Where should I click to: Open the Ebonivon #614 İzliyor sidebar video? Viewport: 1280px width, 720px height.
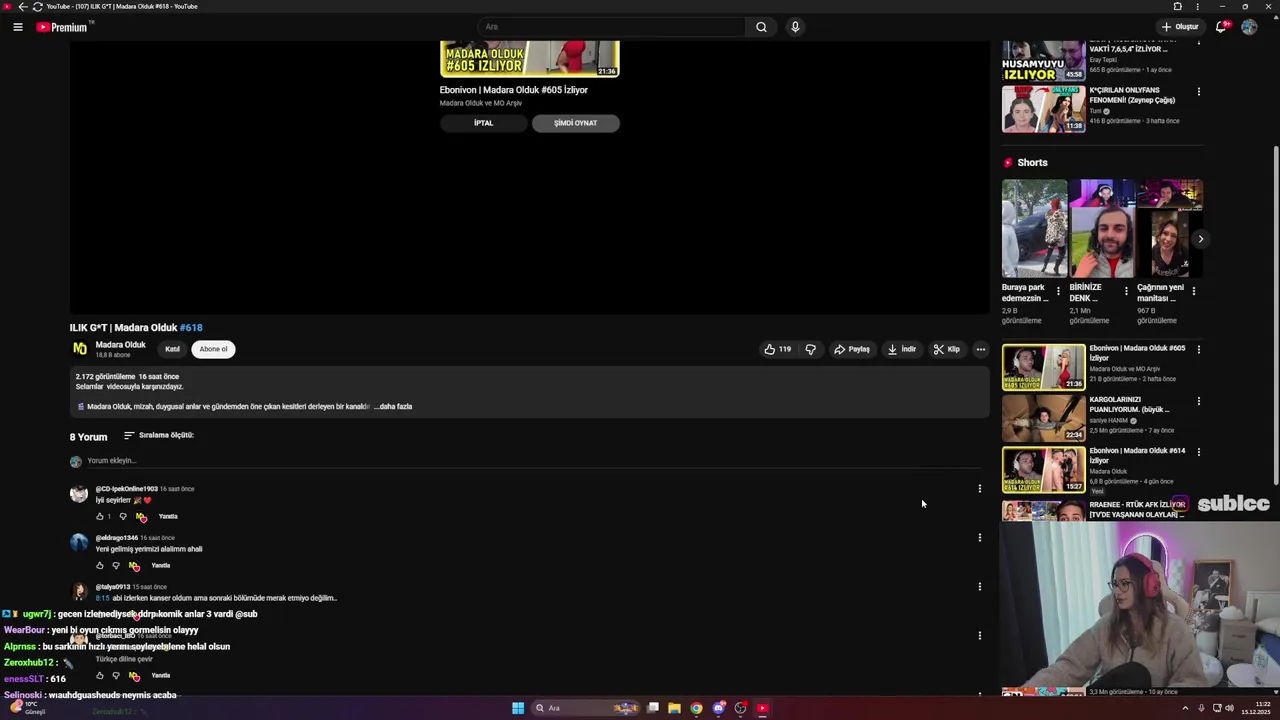1043,470
